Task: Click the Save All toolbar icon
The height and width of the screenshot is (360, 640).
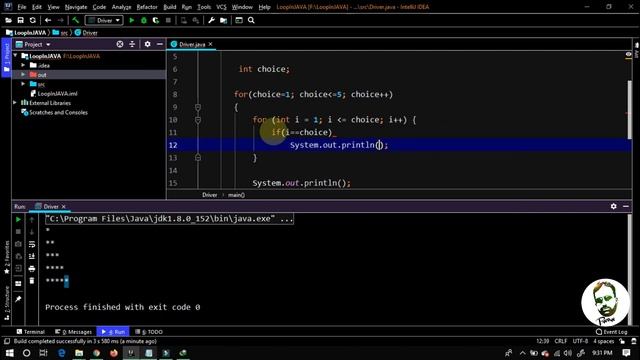Action: (20, 20)
